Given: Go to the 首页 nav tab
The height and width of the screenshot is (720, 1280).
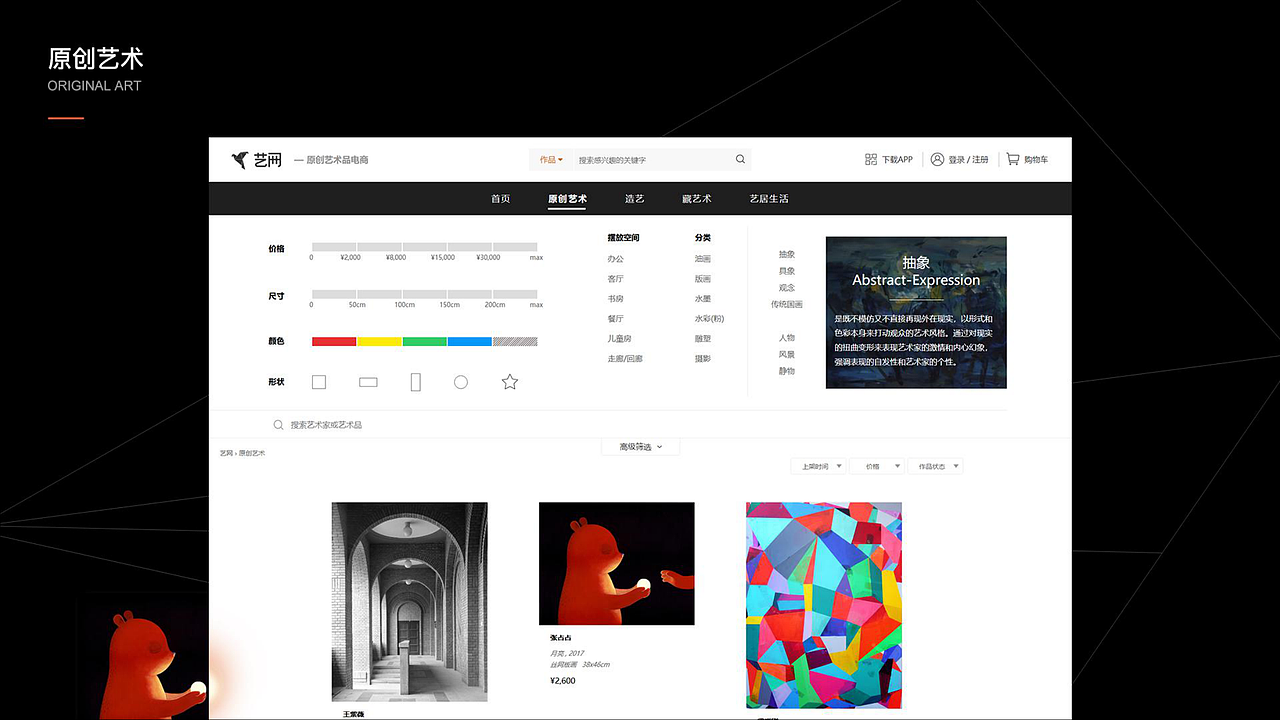Looking at the screenshot, I should tap(501, 199).
